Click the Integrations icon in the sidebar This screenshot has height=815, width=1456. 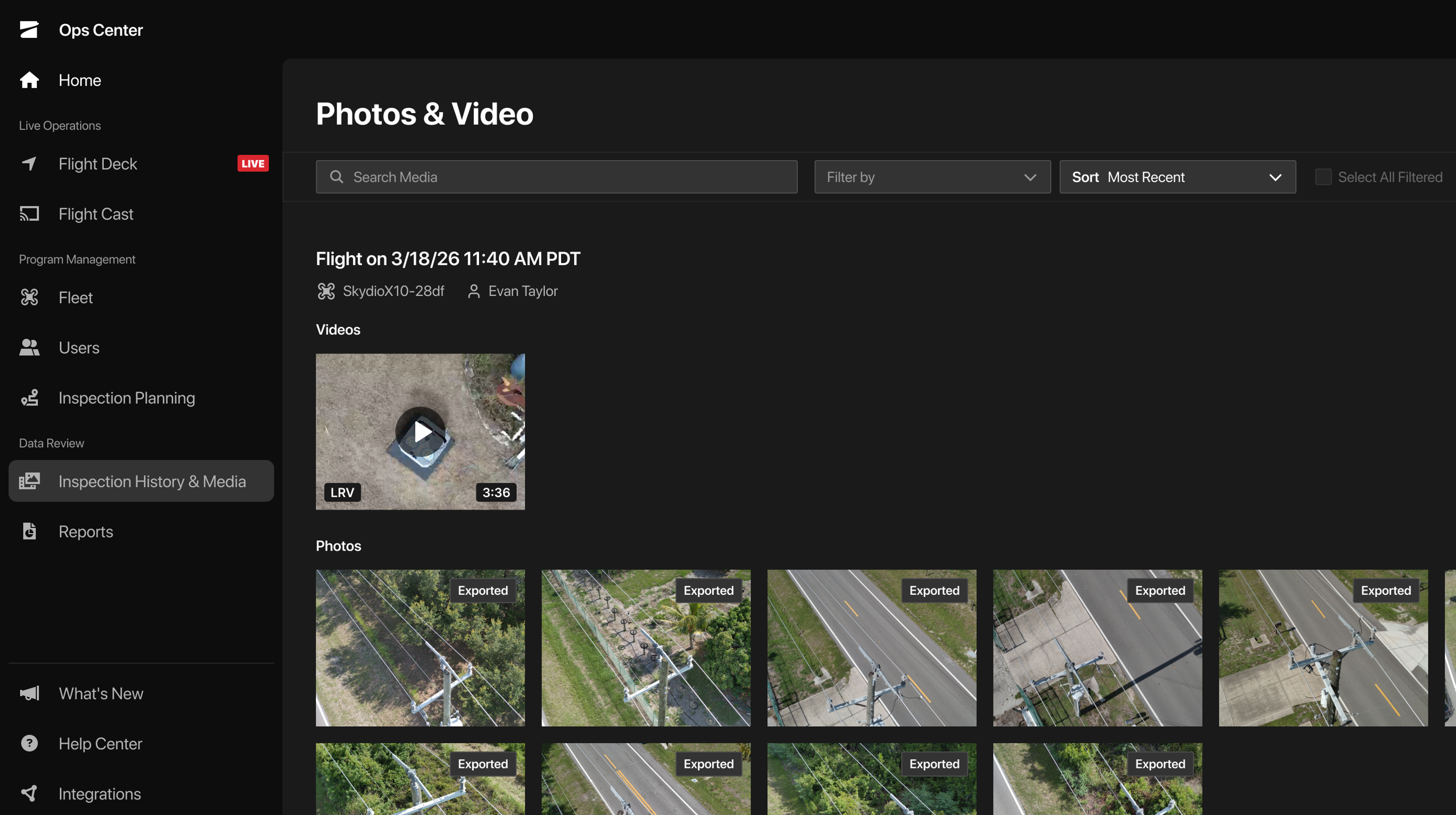30,794
